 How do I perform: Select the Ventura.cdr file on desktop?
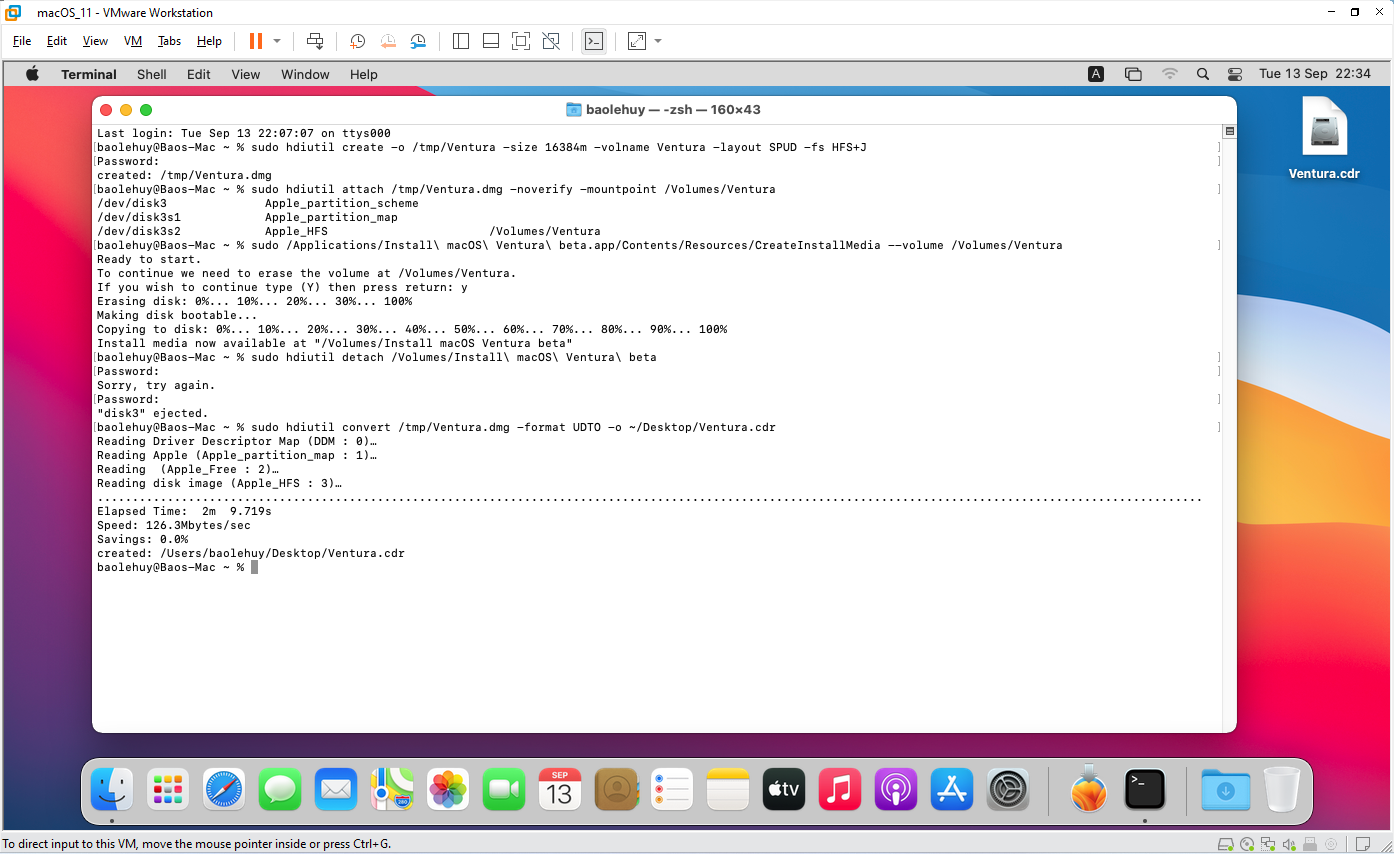pyautogui.click(x=1324, y=138)
